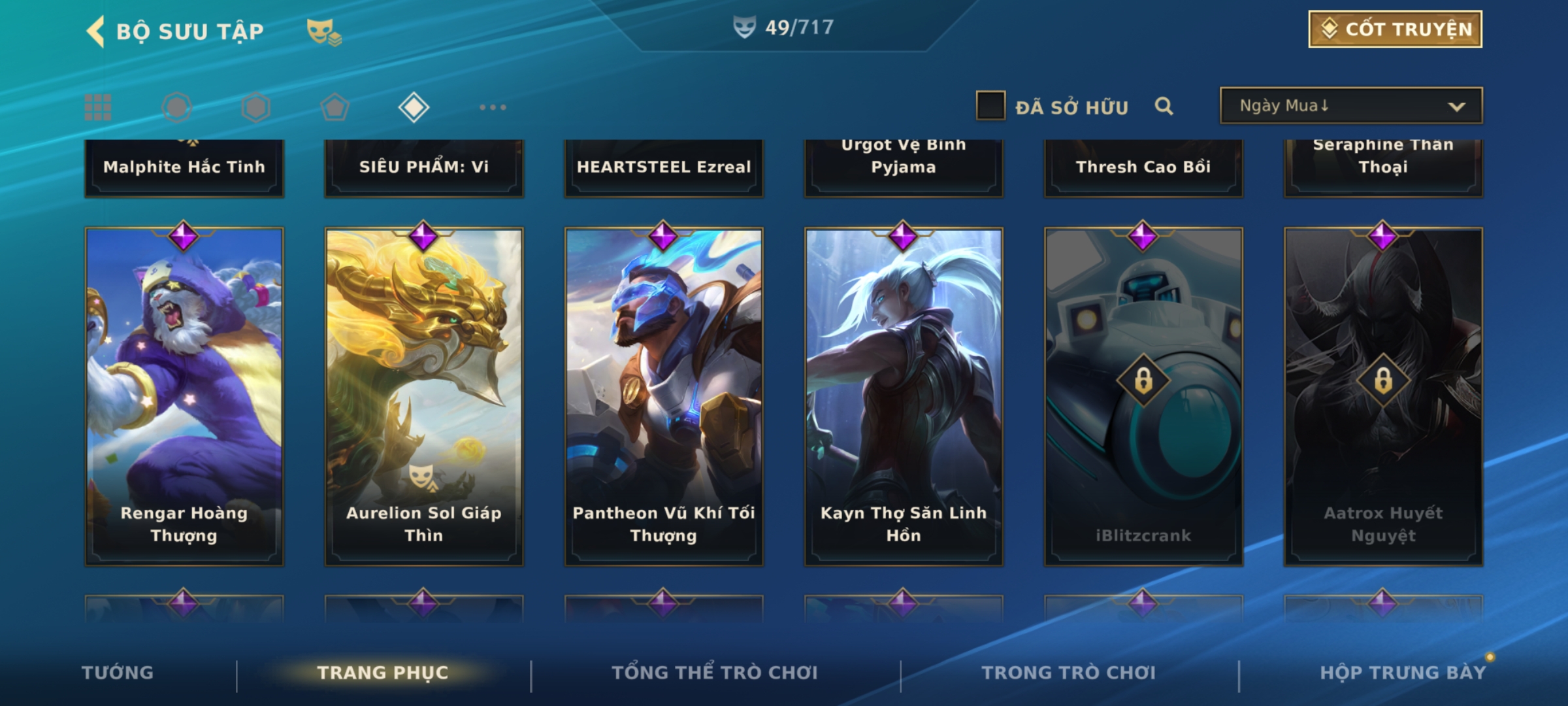
Task: Open the three-dots more filters icon
Action: 493,107
